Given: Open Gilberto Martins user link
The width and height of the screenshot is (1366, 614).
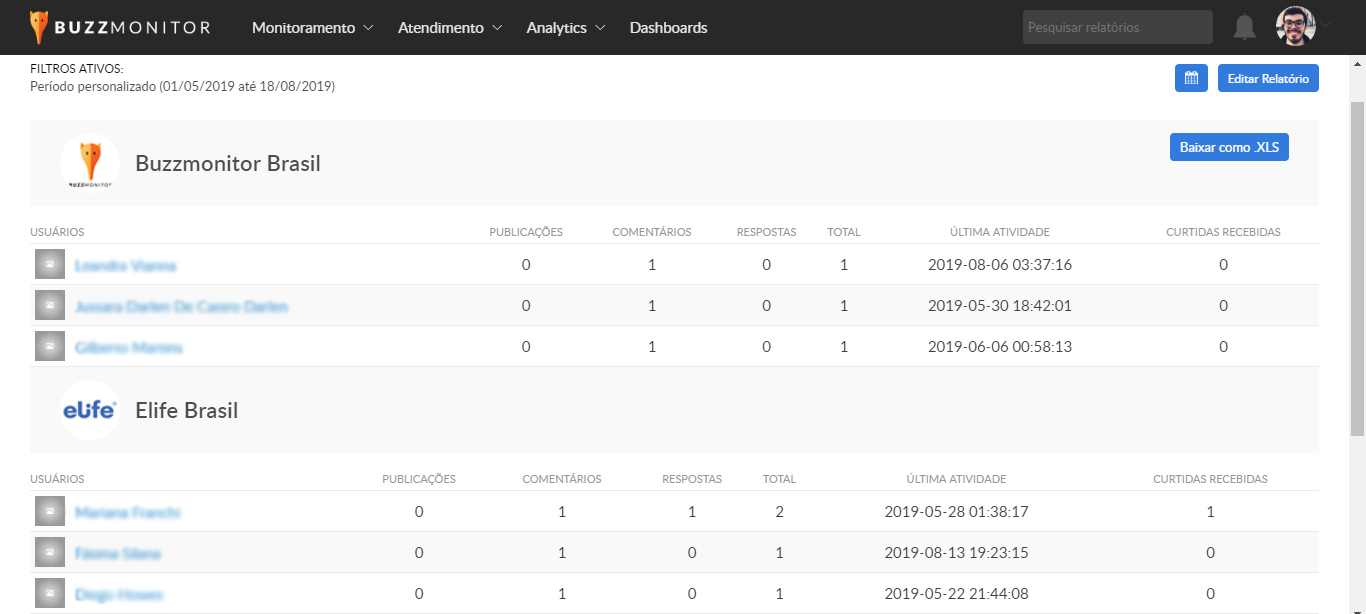Looking at the screenshot, I should click(x=129, y=348).
